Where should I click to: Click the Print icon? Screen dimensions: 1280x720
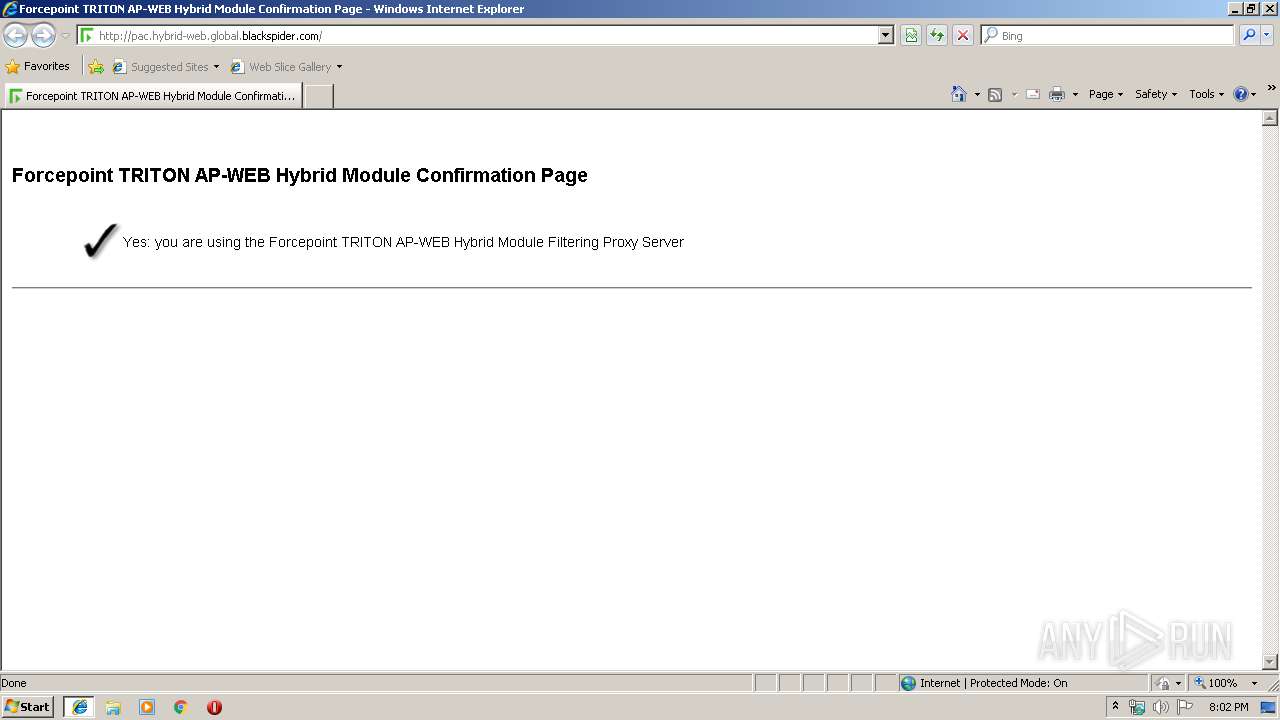pyautogui.click(x=1057, y=94)
